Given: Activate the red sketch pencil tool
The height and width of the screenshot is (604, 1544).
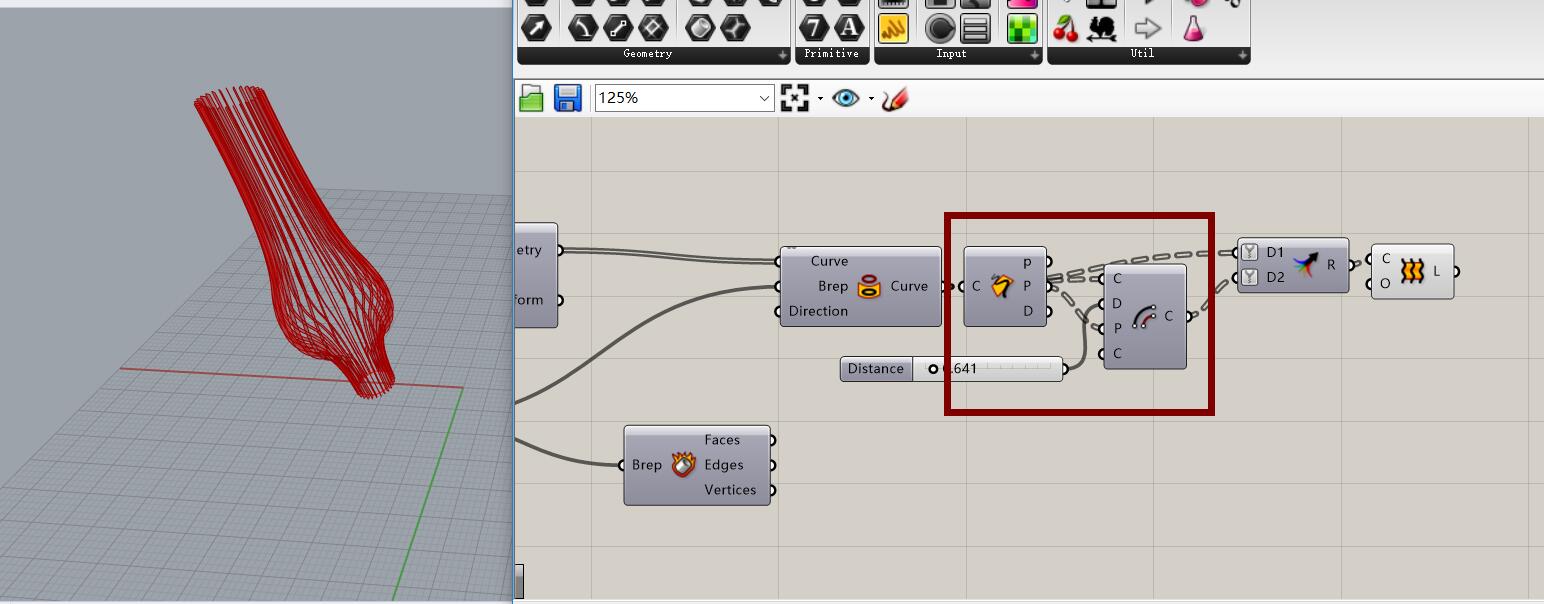Looking at the screenshot, I should click(x=895, y=98).
